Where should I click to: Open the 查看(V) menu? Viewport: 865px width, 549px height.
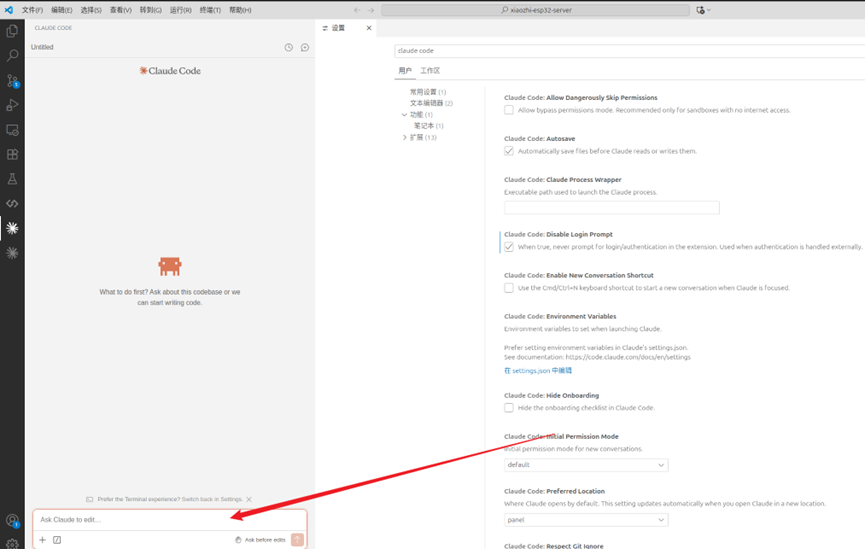pos(121,10)
